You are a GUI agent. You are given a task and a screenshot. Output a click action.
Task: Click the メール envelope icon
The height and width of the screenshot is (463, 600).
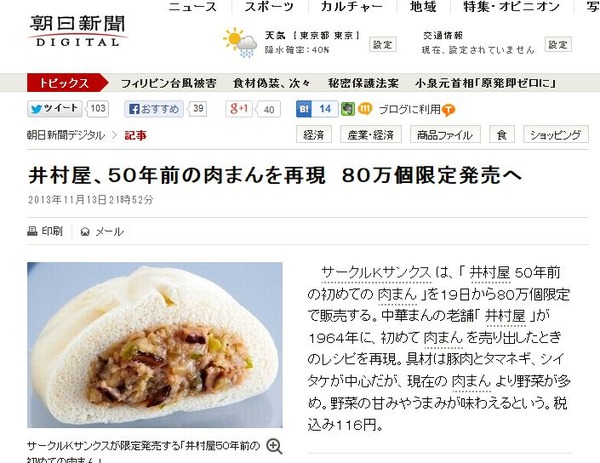85,232
